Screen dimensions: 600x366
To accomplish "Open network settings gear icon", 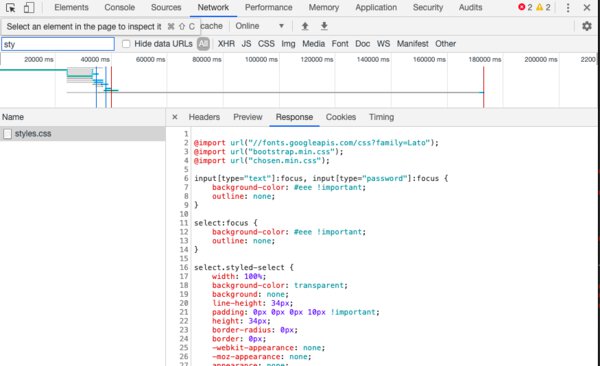I will point(587,26).
